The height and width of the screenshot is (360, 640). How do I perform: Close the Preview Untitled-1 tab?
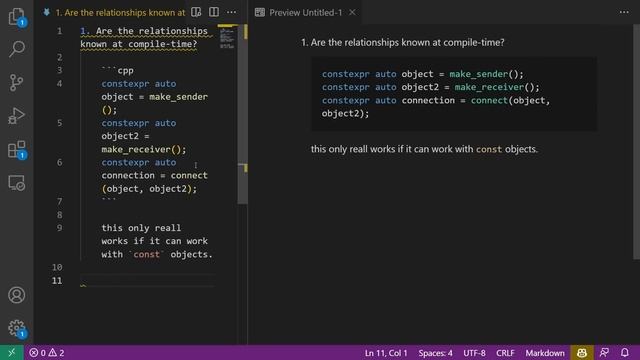pos(352,12)
